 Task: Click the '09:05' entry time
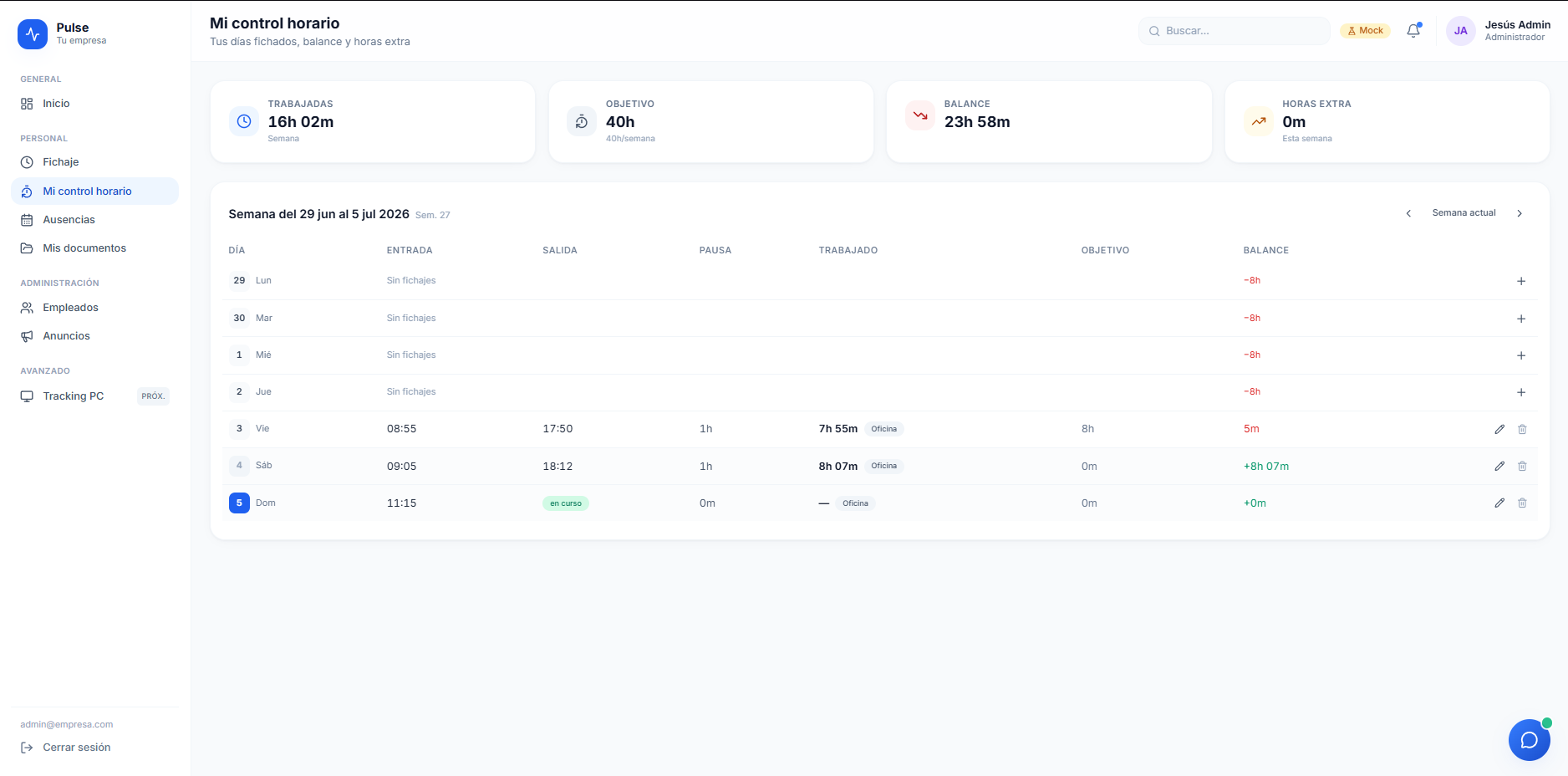click(x=401, y=467)
